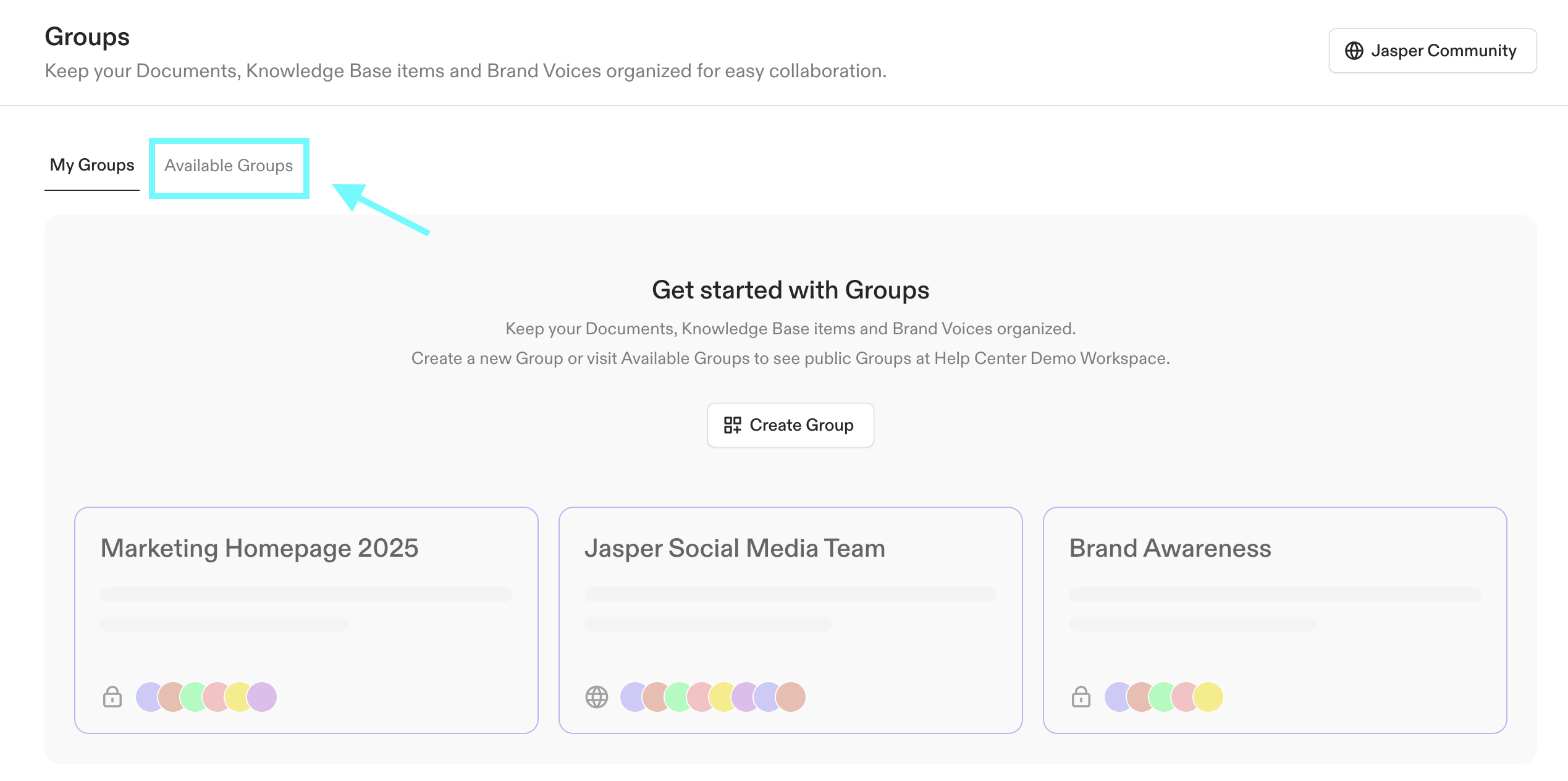Click the Jasper Community button

coord(1432,51)
